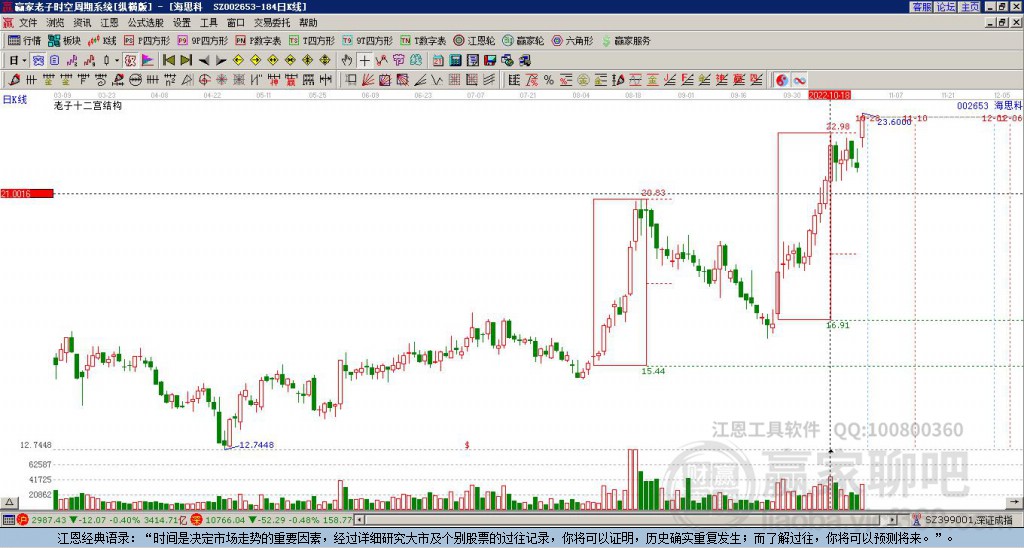Open the 六角形 hexagon tool

coord(573,40)
